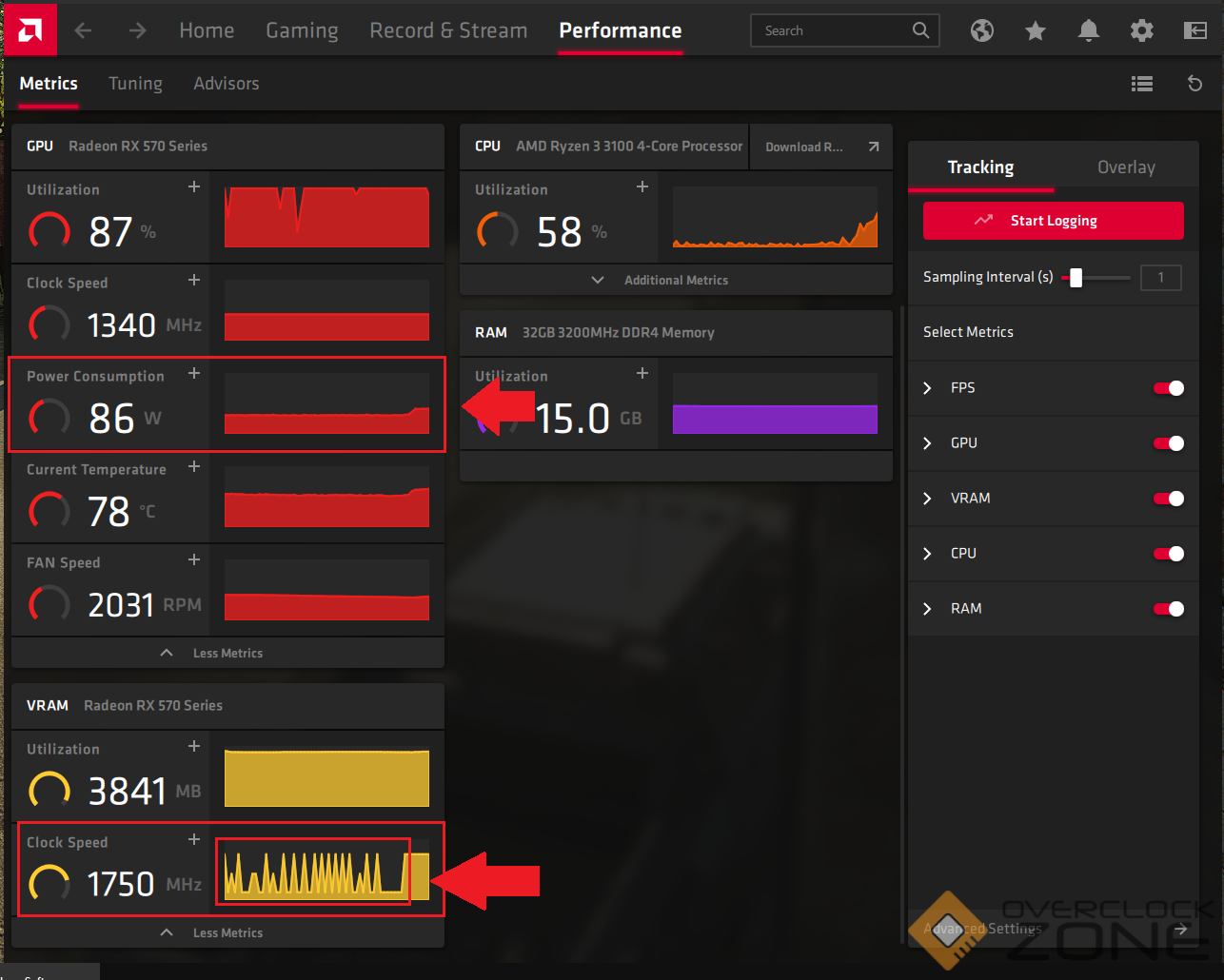Add GPU Power Consumption metric plus icon
Viewport: 1224px width, 980px height.
click(194, 373)
